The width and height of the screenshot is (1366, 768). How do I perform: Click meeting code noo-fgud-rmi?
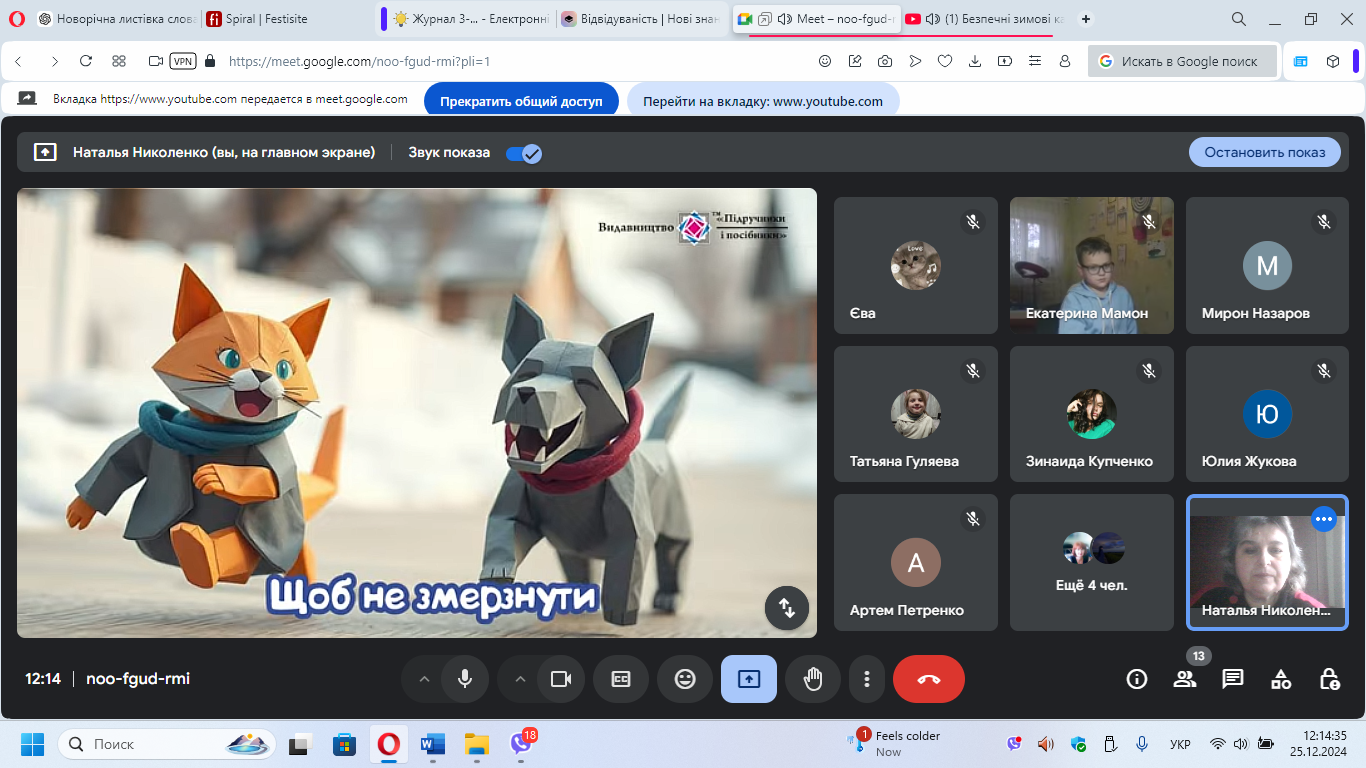(138, 679)
